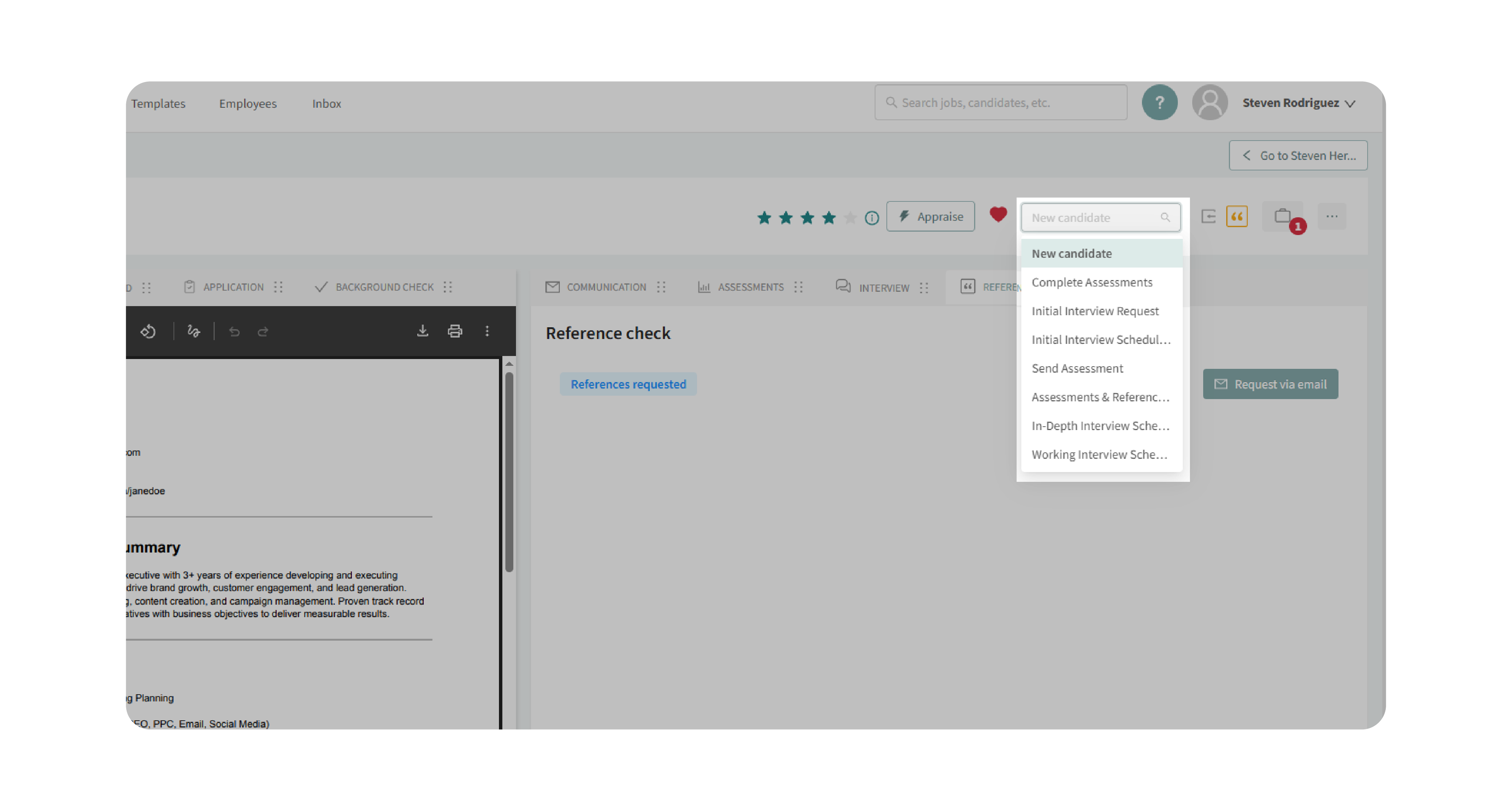Click the download icon in PDF toolbar
This screenshot has height=811, width=1512.
[423, 331]
